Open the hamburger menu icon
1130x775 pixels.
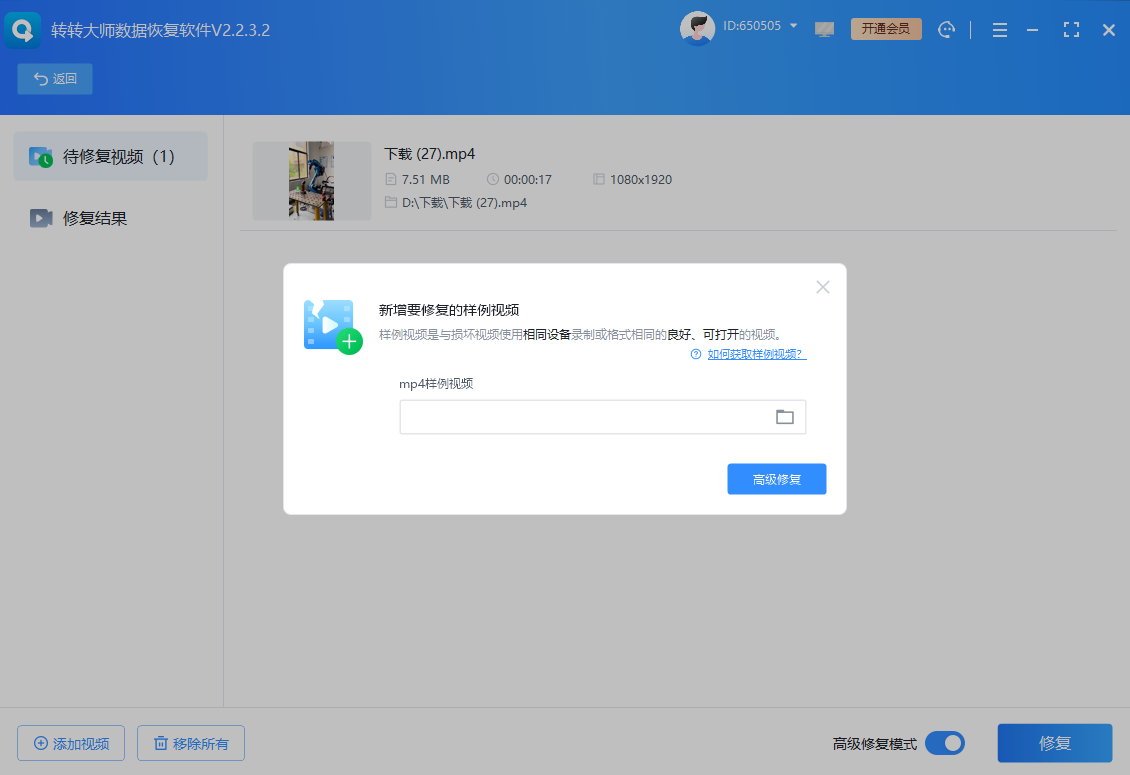(x=999, y=30)
